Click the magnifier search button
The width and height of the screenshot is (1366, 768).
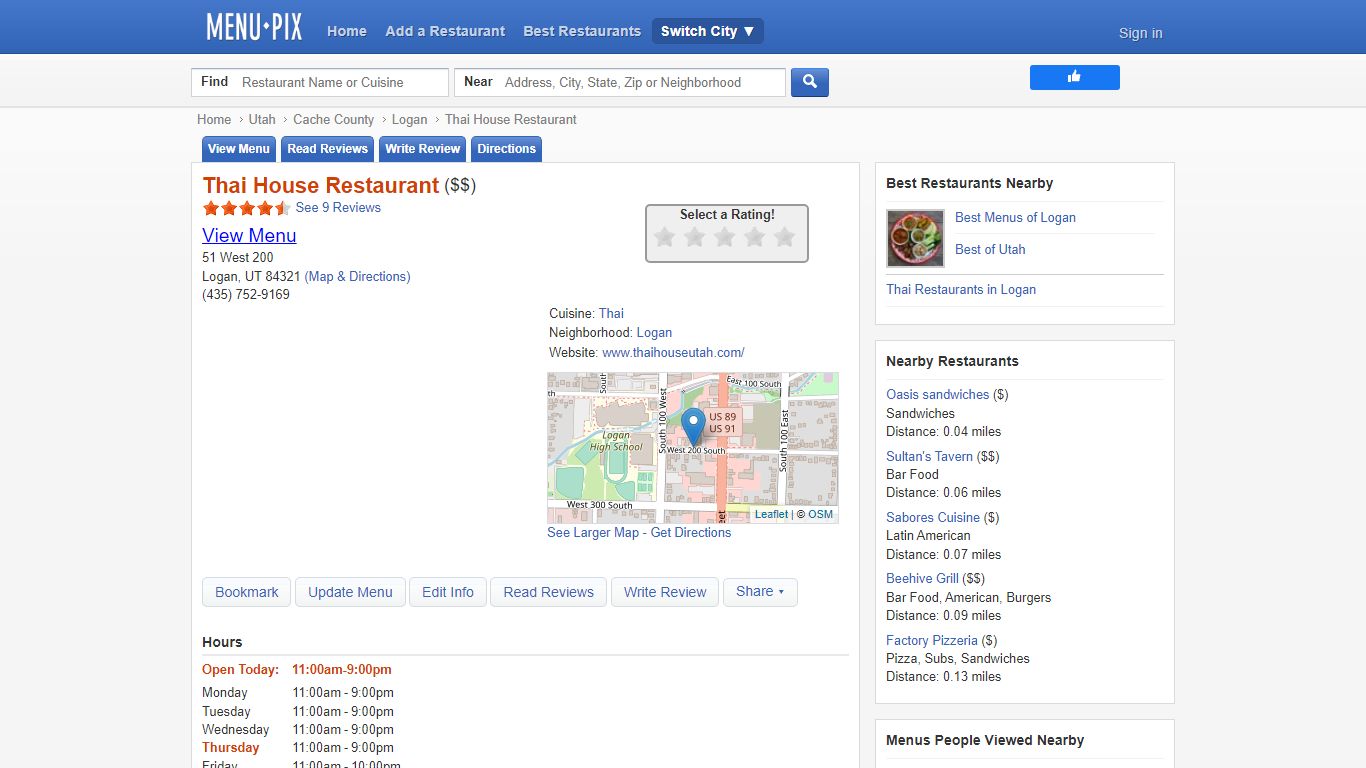(810, 82)
